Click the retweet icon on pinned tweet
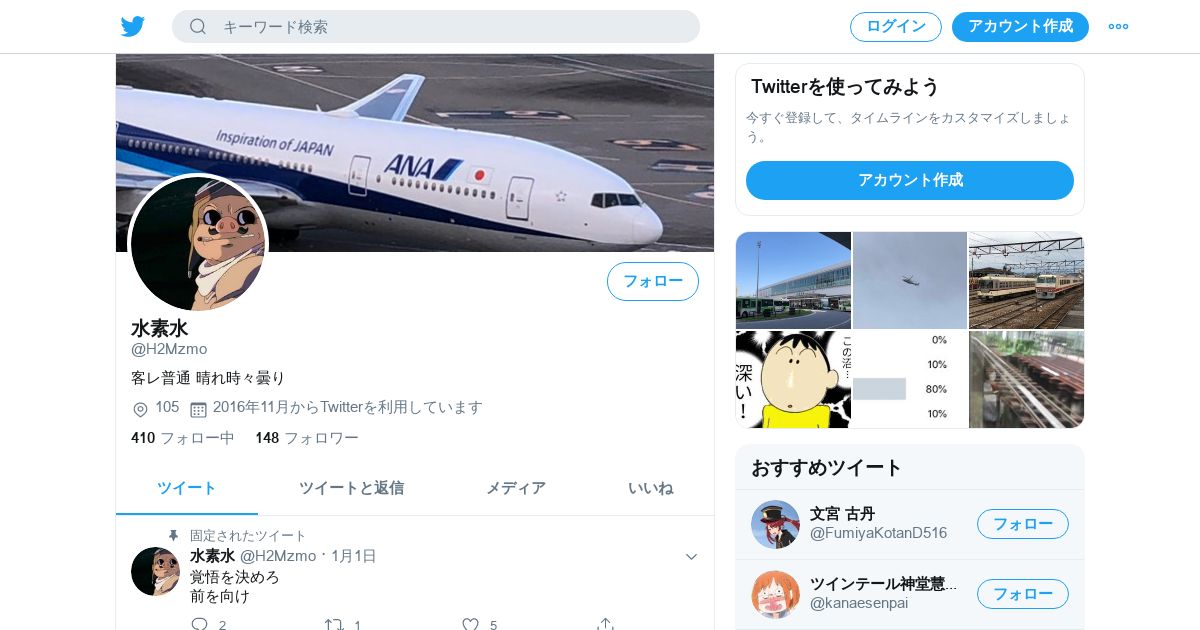1200x630 pixels. pos(334,625)
